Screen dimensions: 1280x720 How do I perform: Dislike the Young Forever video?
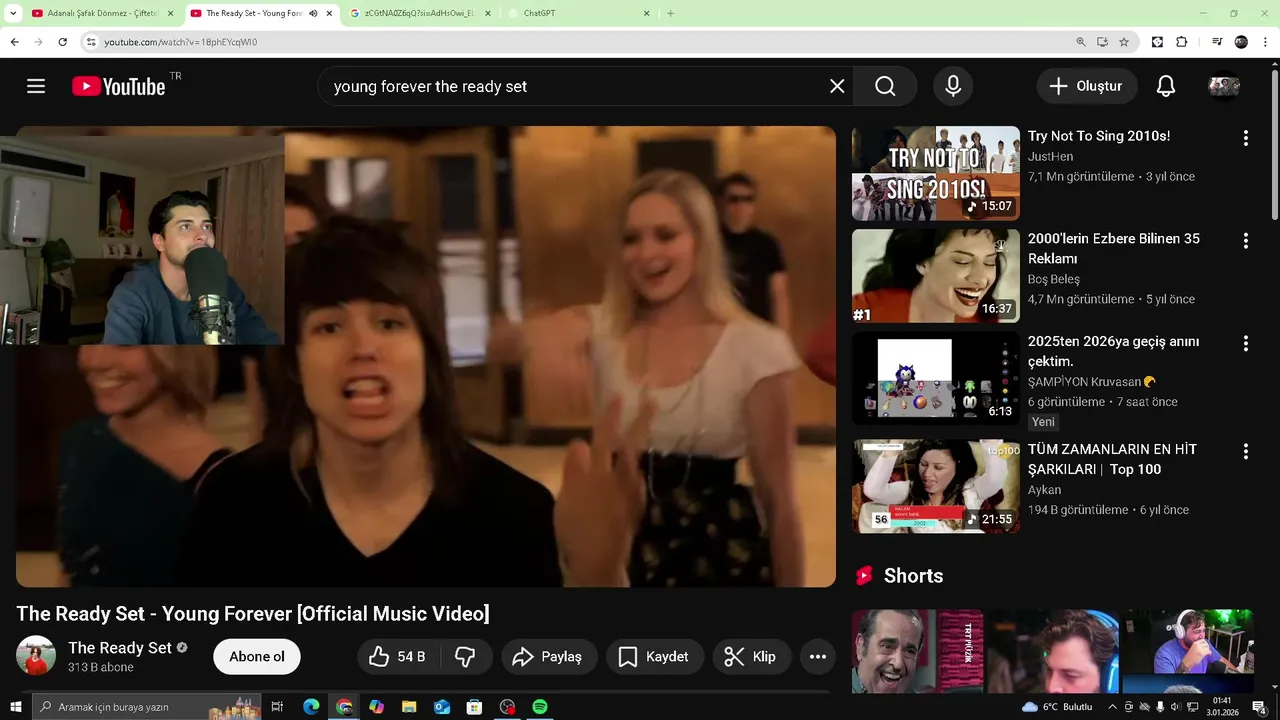click(x=465, y=657)
